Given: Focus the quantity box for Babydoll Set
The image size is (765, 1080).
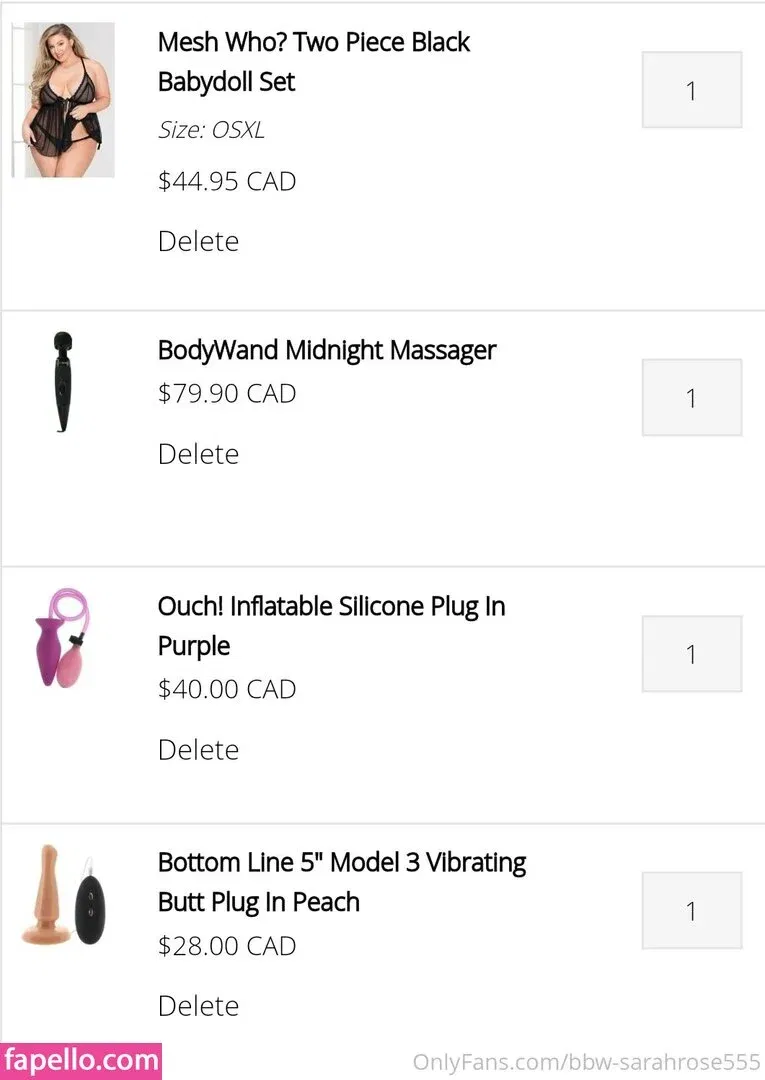Looking at the screenshot, I should (691, 90).
